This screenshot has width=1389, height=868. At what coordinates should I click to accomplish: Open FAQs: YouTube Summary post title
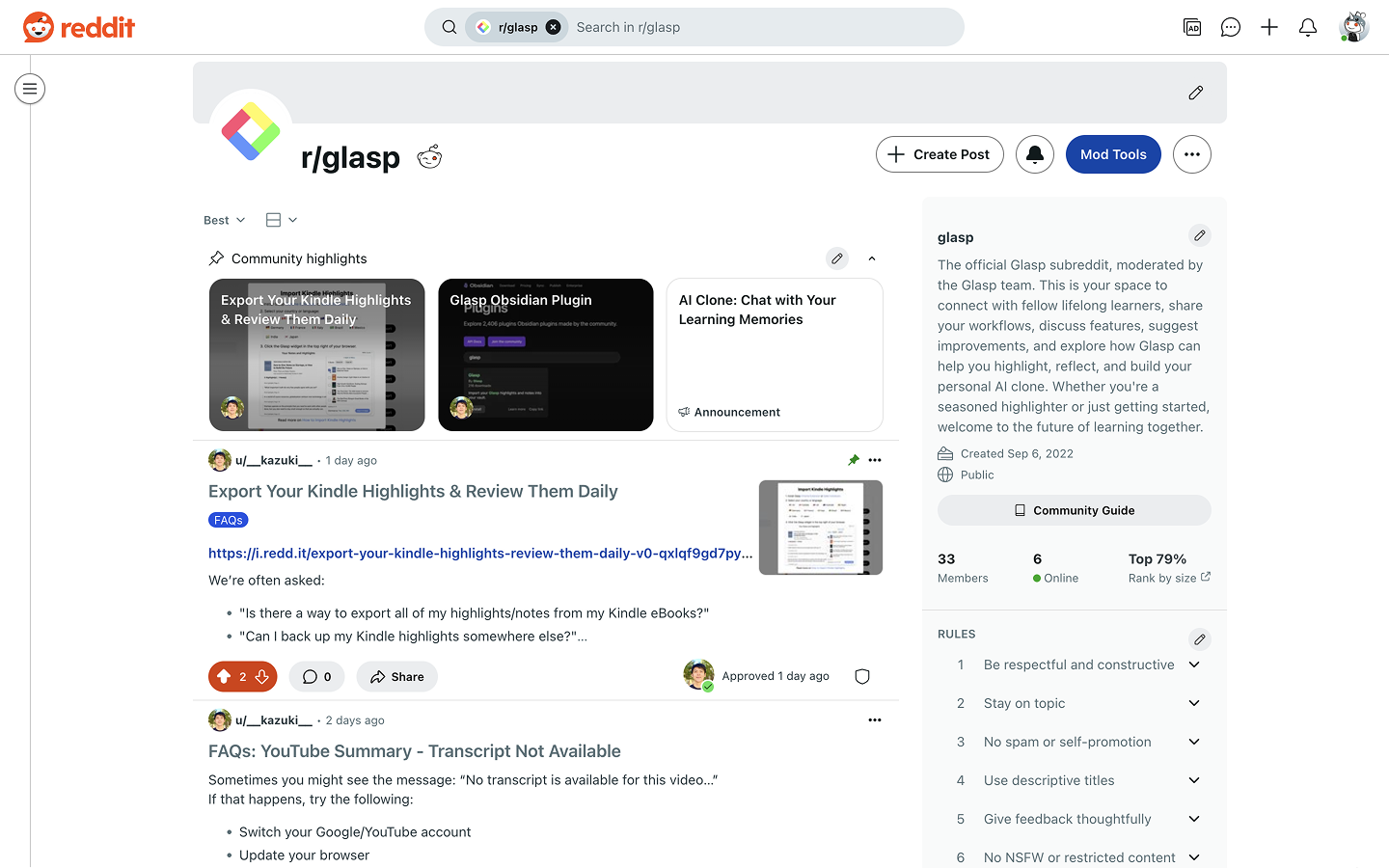(x=415, y=751)
